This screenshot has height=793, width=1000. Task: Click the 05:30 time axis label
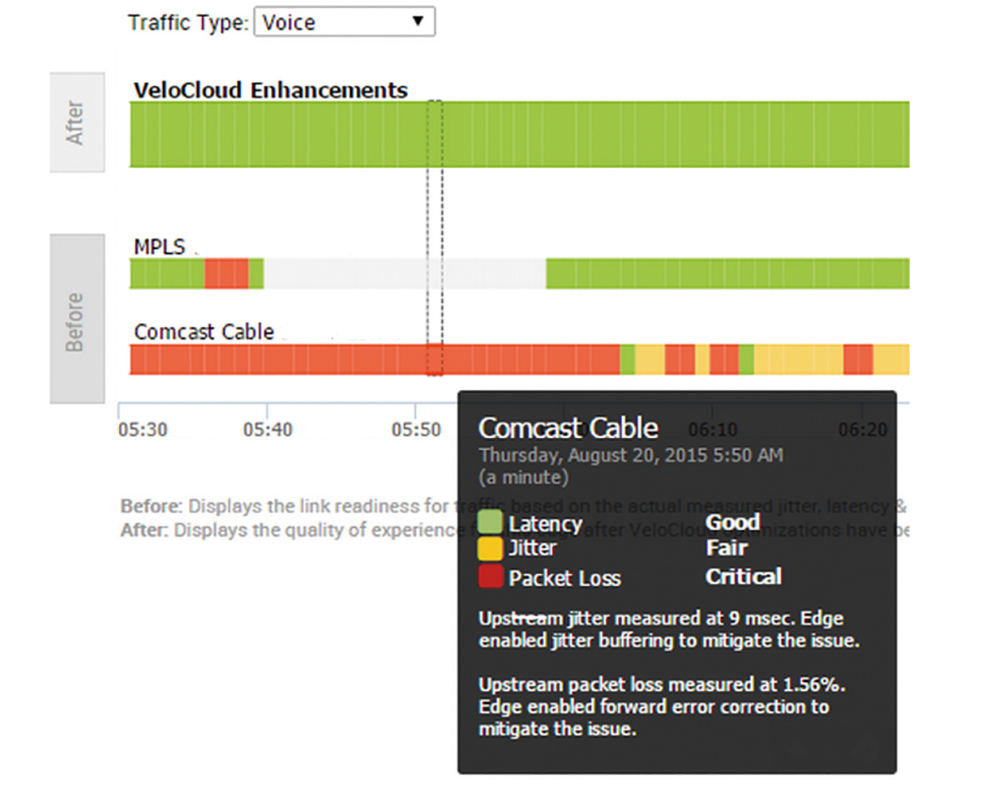[x=143, y=429]
